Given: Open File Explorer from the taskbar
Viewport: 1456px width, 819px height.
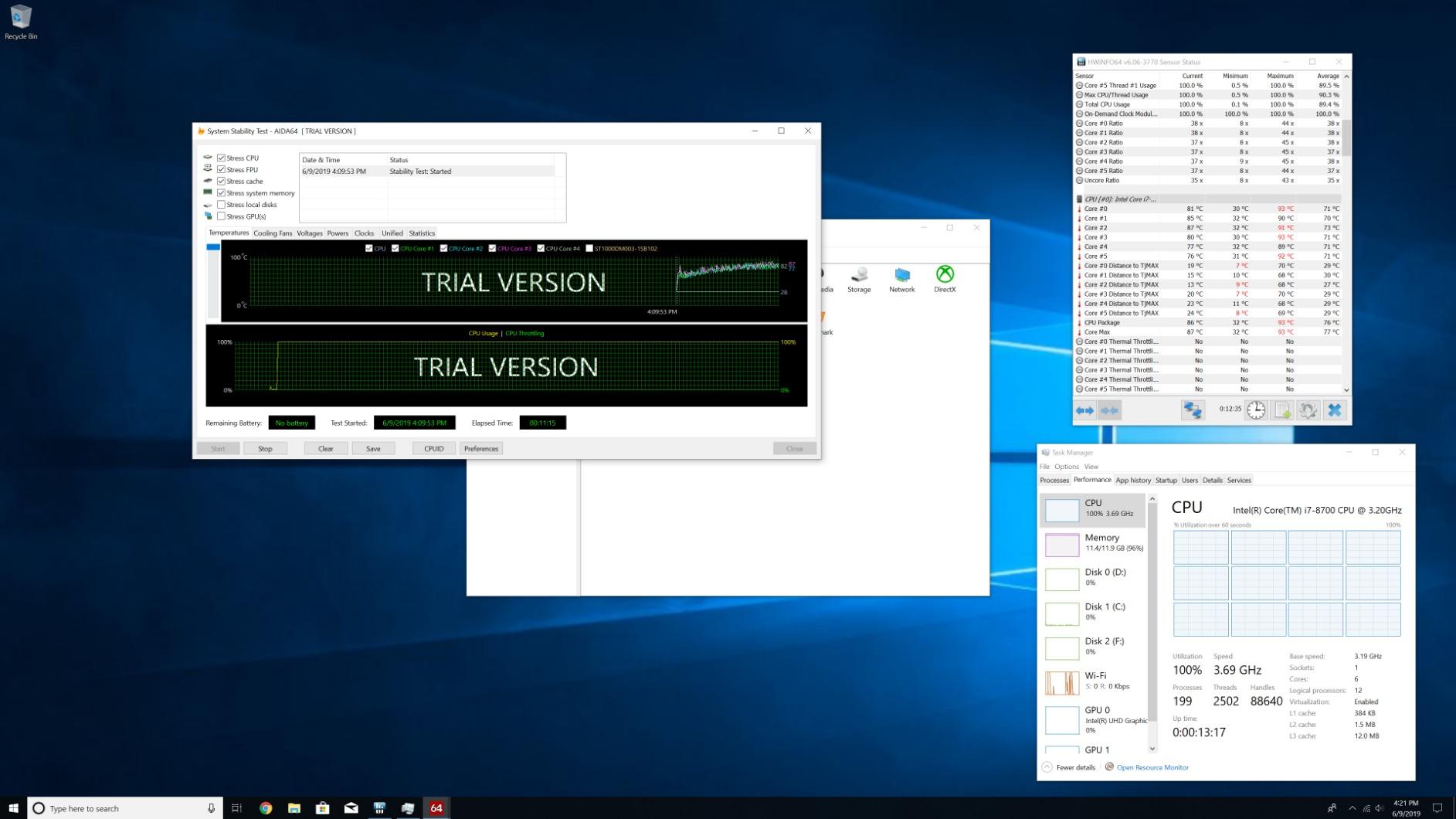Looking at the screenshot, I should (x=294, y=808).
